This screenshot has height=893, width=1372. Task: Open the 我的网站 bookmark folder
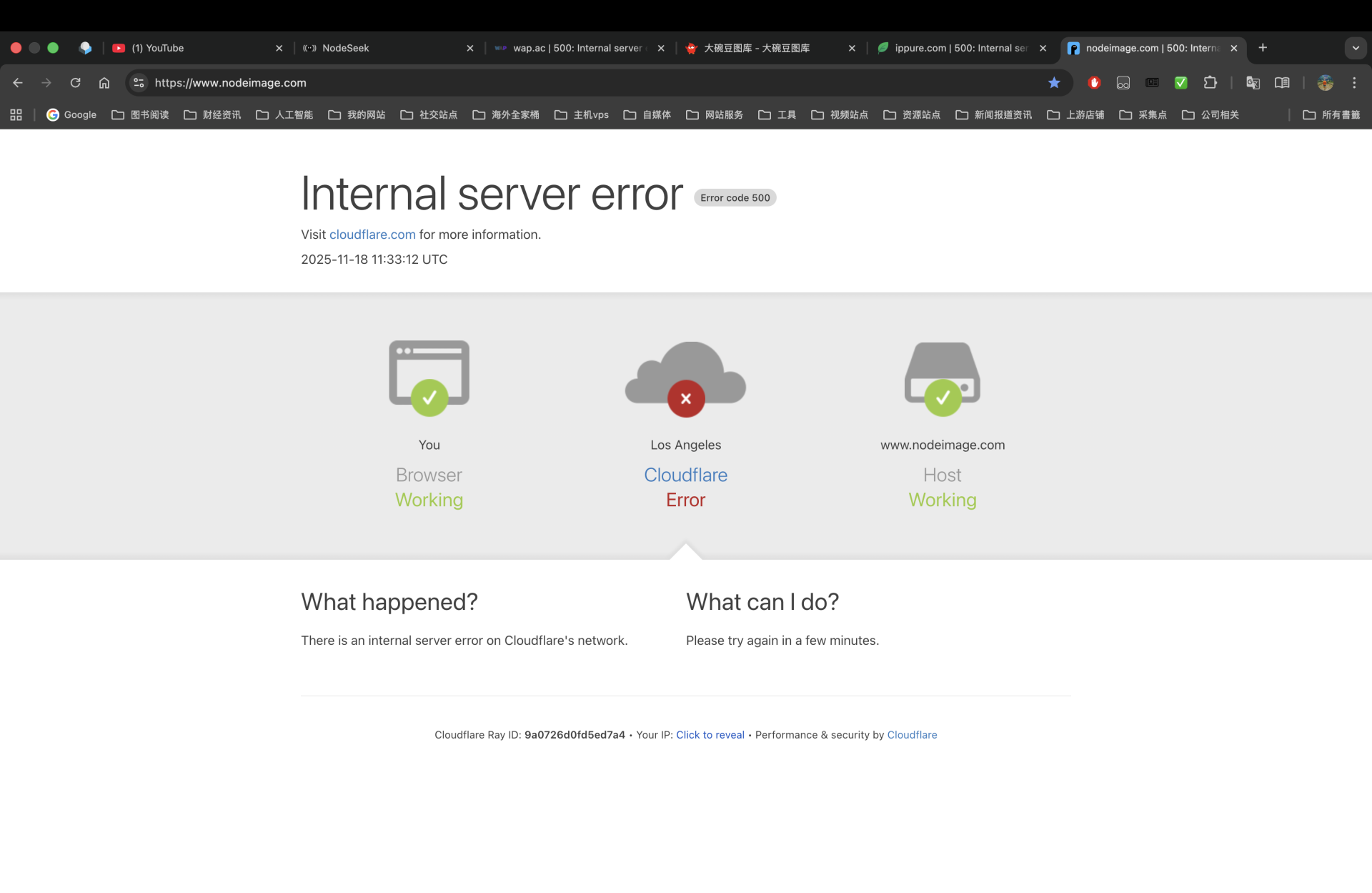click(357, 114)
